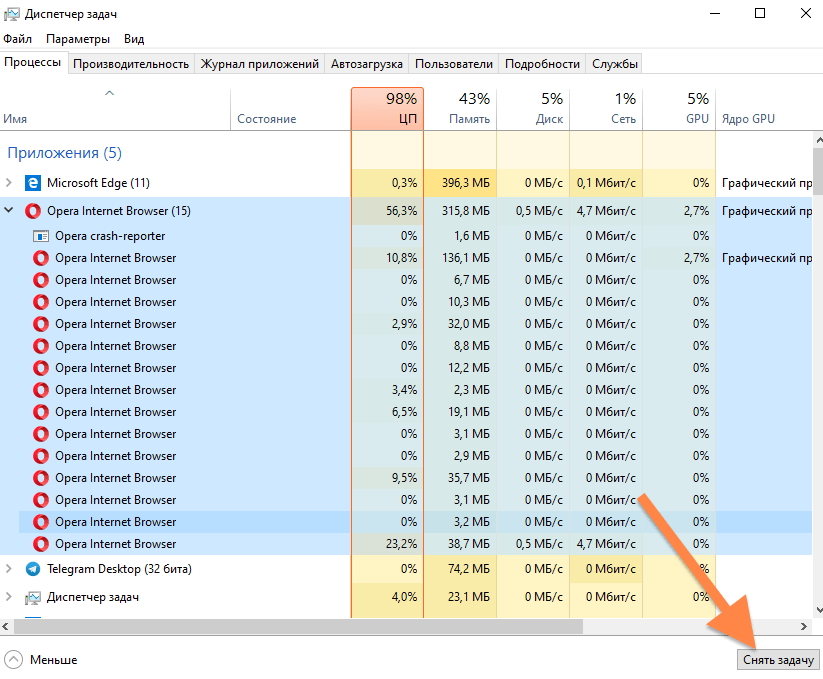Select the Opera process using 6,5% CPU
The image size is (823, 679).
point(406,412)
